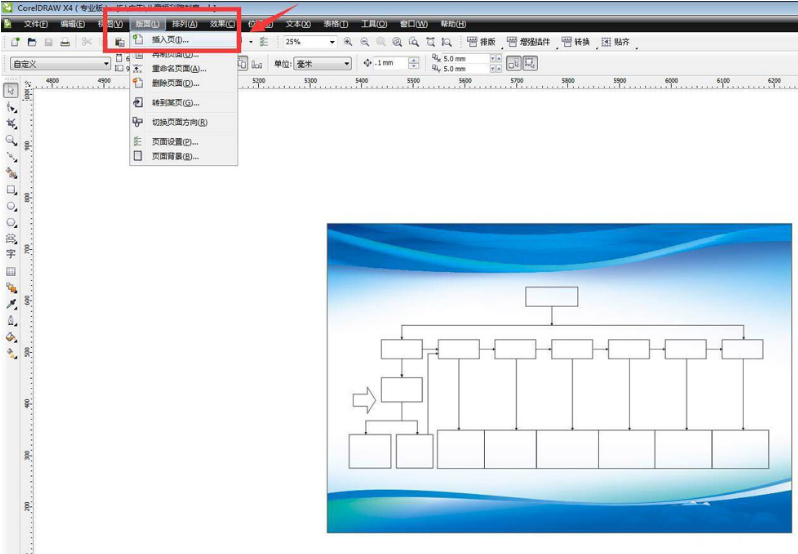Open the 帮助(H) menu
This screenshot has width=798, height=554.
(x=453, y=24)
